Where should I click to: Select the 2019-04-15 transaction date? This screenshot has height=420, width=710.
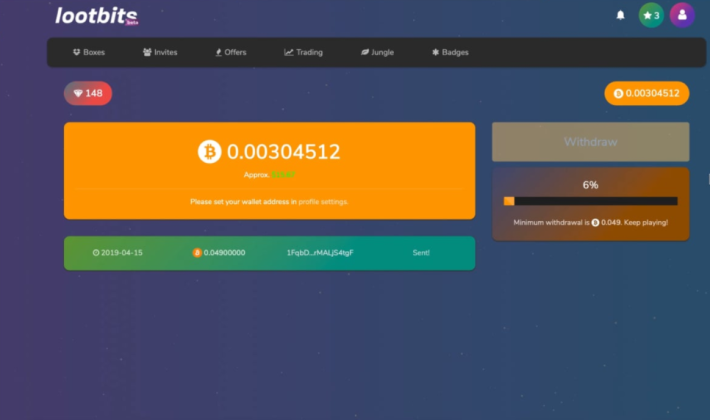(x=118, y=253)
